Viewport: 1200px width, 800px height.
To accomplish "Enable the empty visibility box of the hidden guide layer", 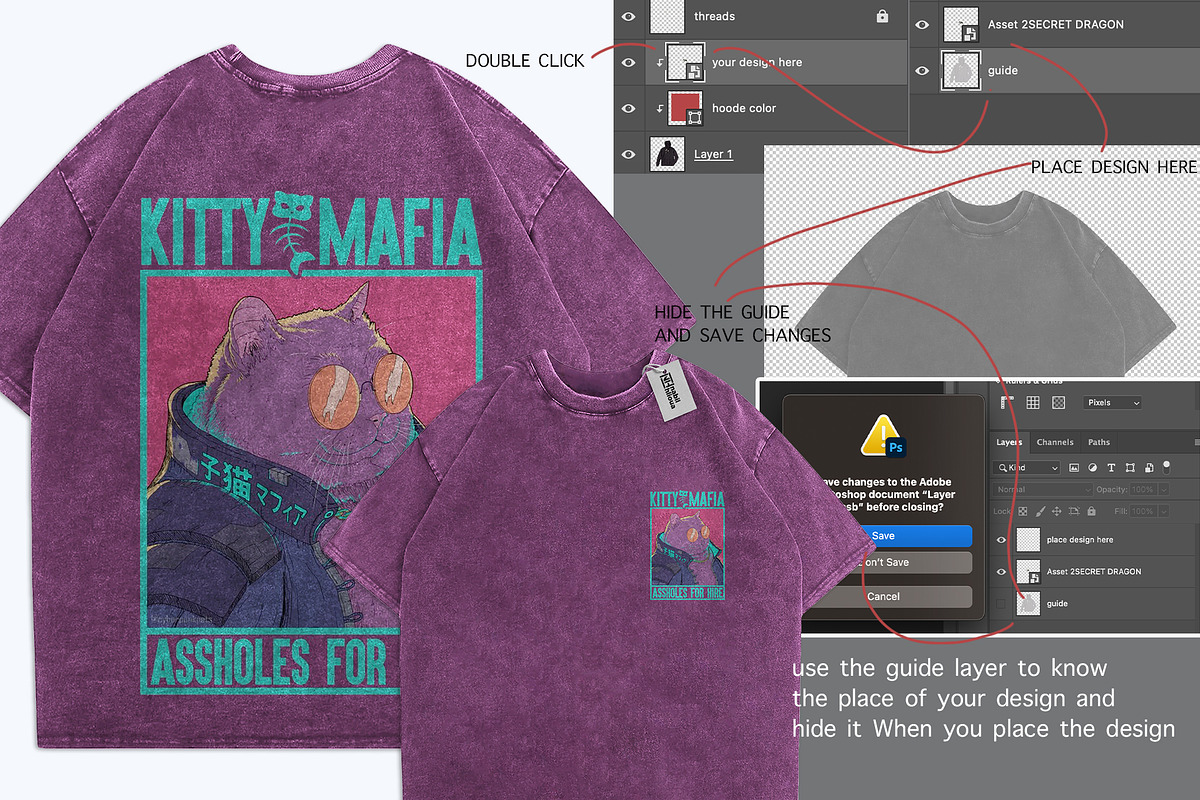I will tap(1001, 603).
